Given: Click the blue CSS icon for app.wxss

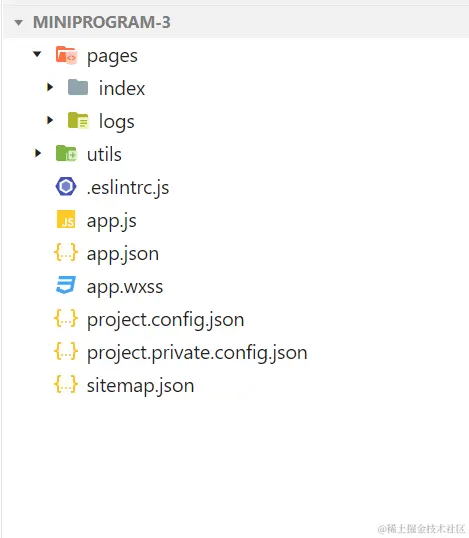Looking at the screenshot, I should 66,285.
